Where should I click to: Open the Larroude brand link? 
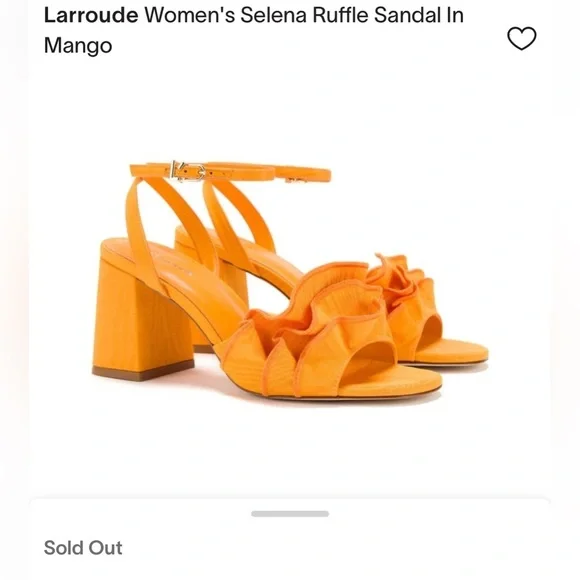tap(91, 15)
